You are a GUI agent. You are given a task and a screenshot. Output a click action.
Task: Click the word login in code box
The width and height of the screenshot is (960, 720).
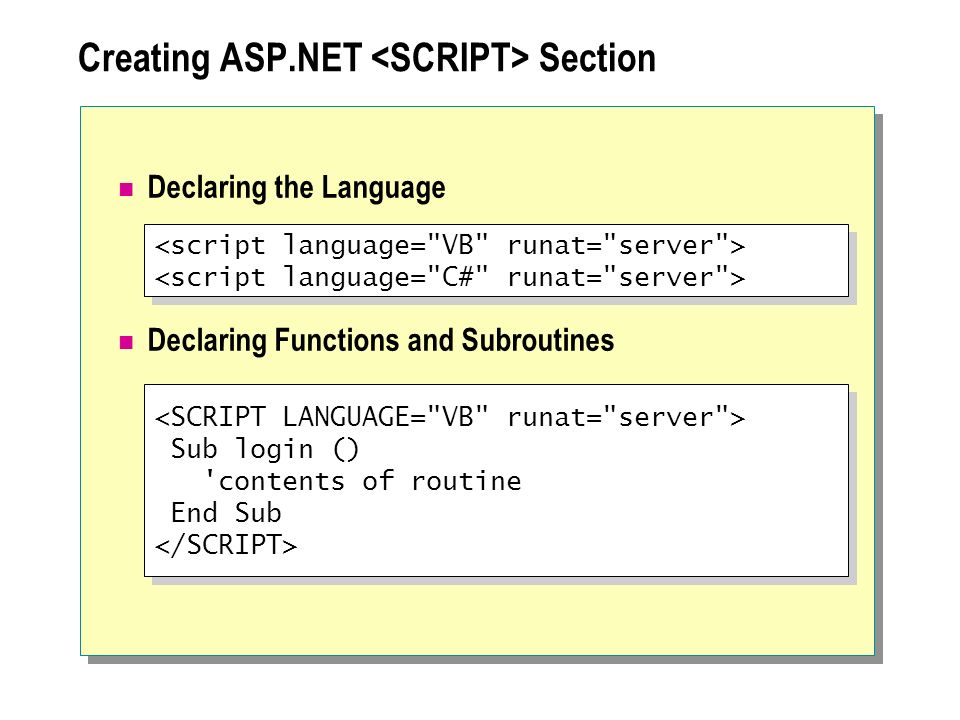click(274, 450)
